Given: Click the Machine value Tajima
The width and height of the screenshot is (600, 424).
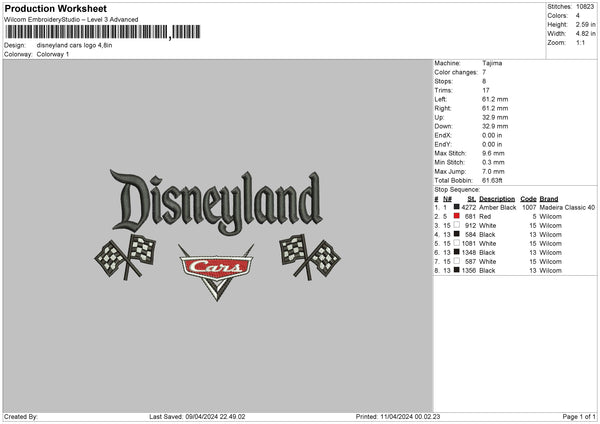Looking at the screenshot, I should tap(492, 63).
